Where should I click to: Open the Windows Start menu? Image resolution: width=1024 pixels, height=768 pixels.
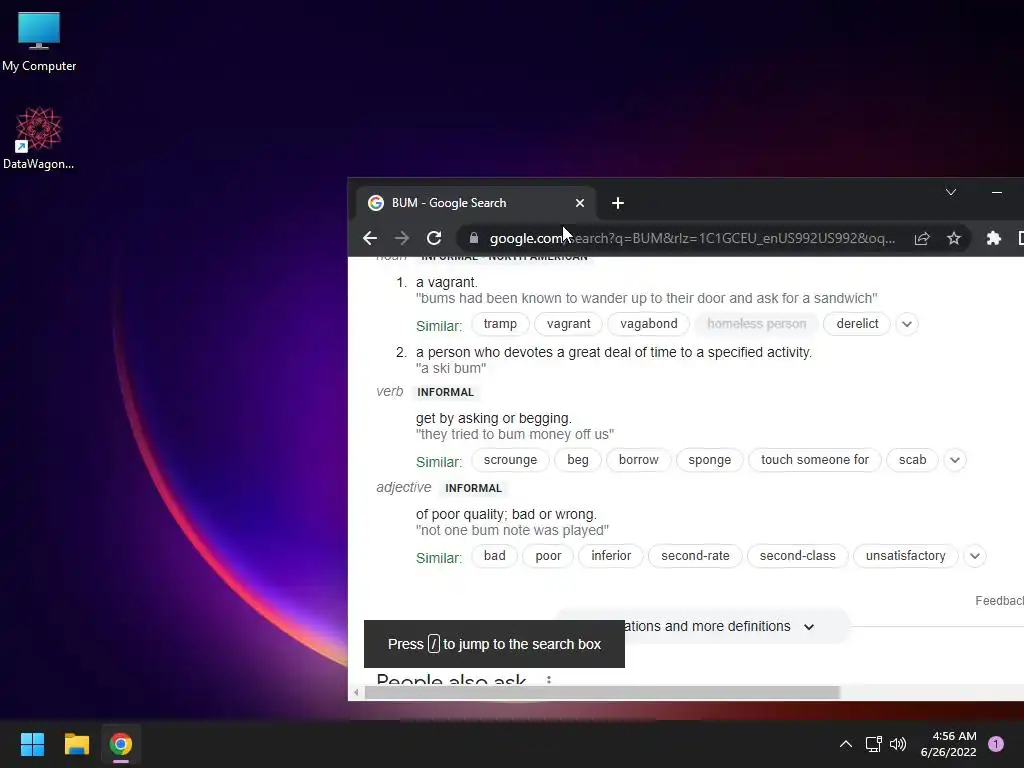pyautogui.click(x=32, y=744)
